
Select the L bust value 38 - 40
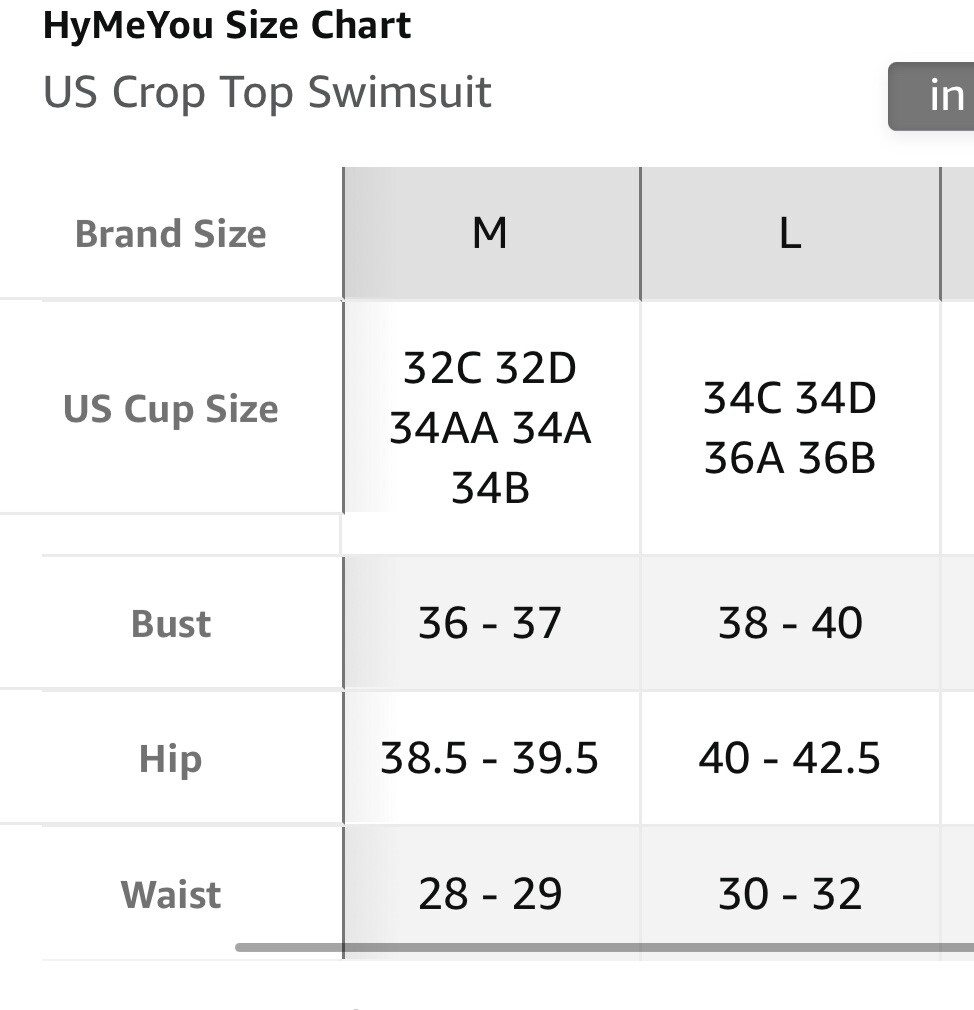coord(790,623)
